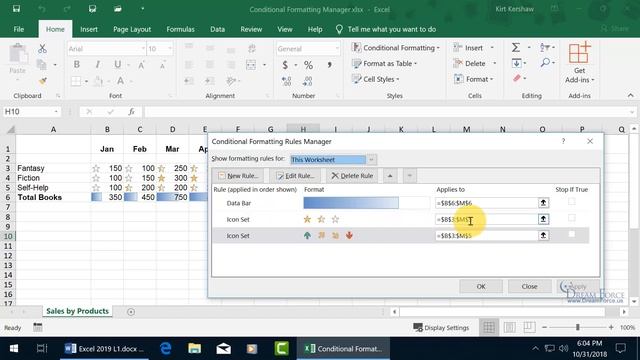Toggle Italic formatting
The width and height of the screenshot is (640, 360).
pos(97,64)
